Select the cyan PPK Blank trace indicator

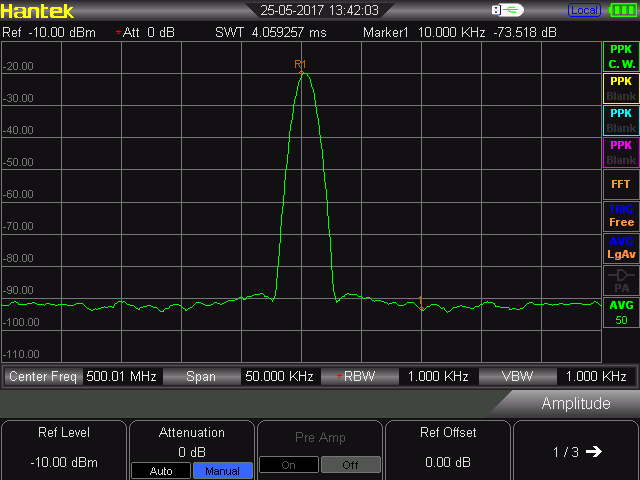[x=621, y=120]
